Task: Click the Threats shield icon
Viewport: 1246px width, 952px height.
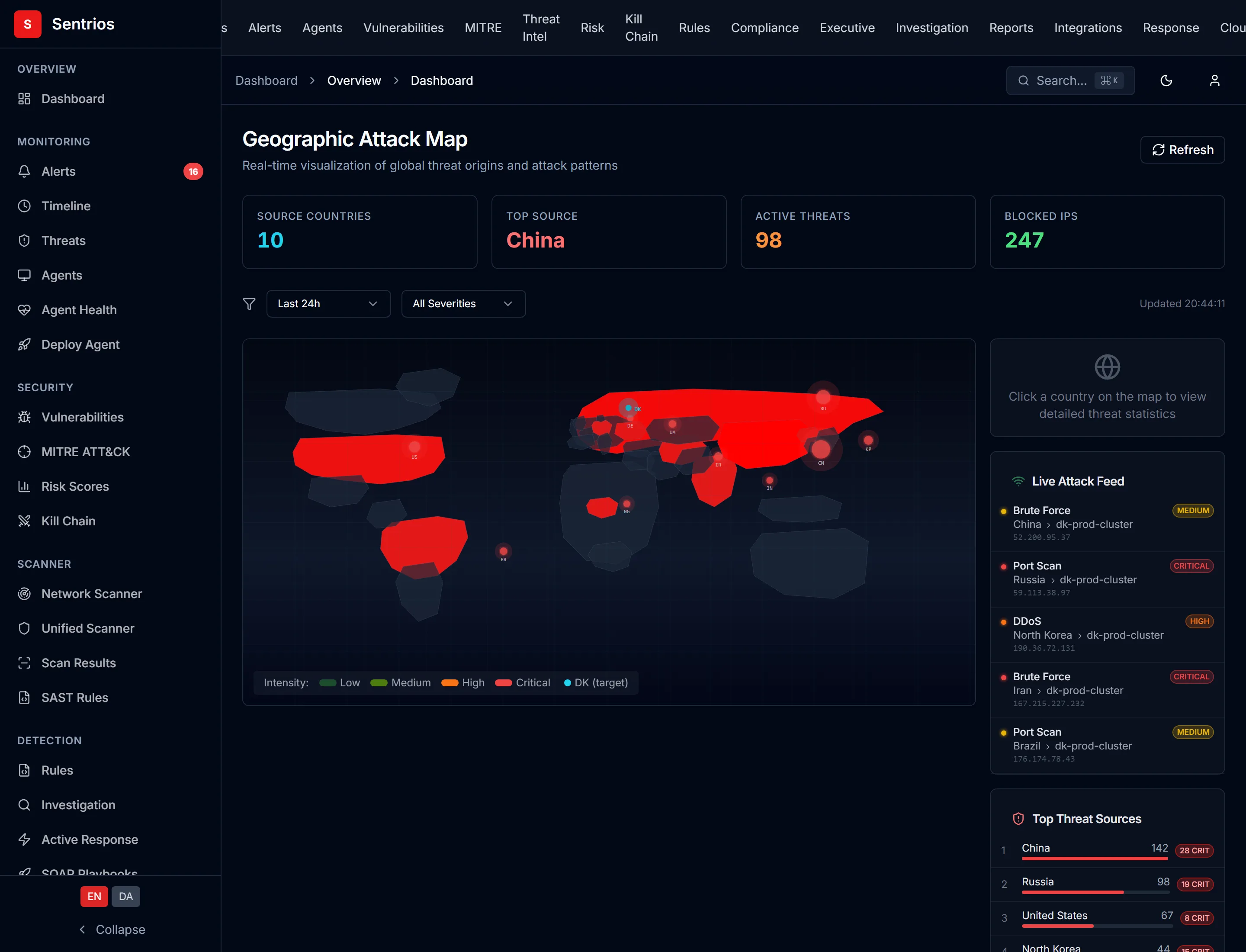Action: (24, 240)
